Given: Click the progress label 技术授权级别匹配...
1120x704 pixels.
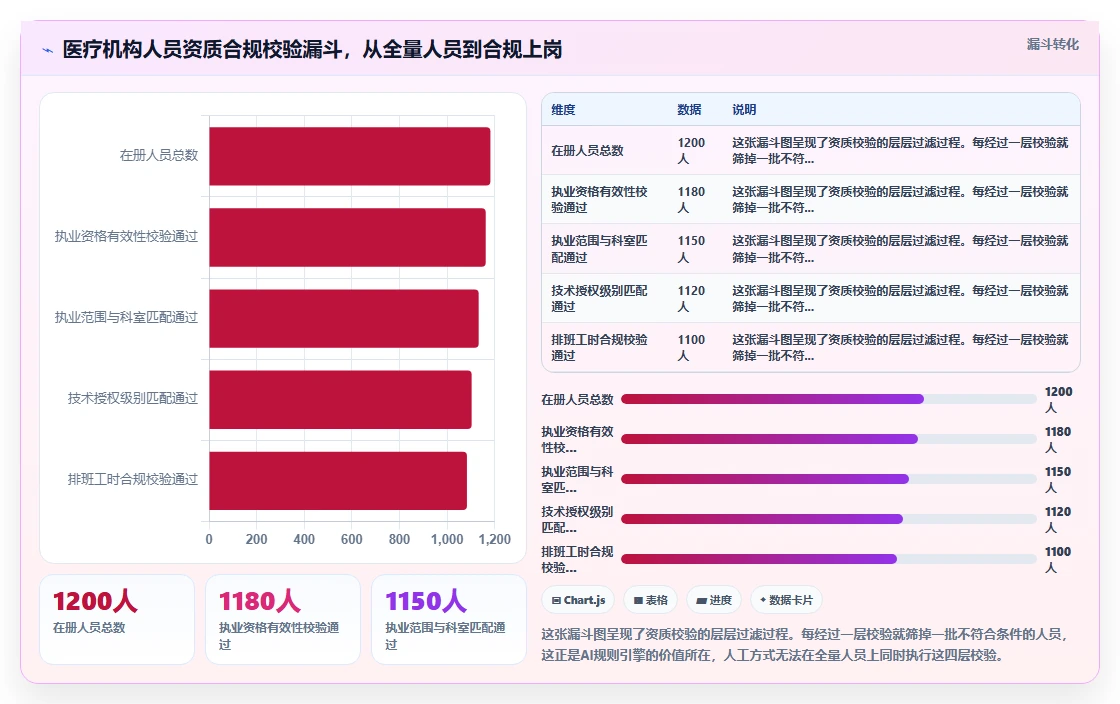Looking at the screenshot, I should (x=577, y=519).
